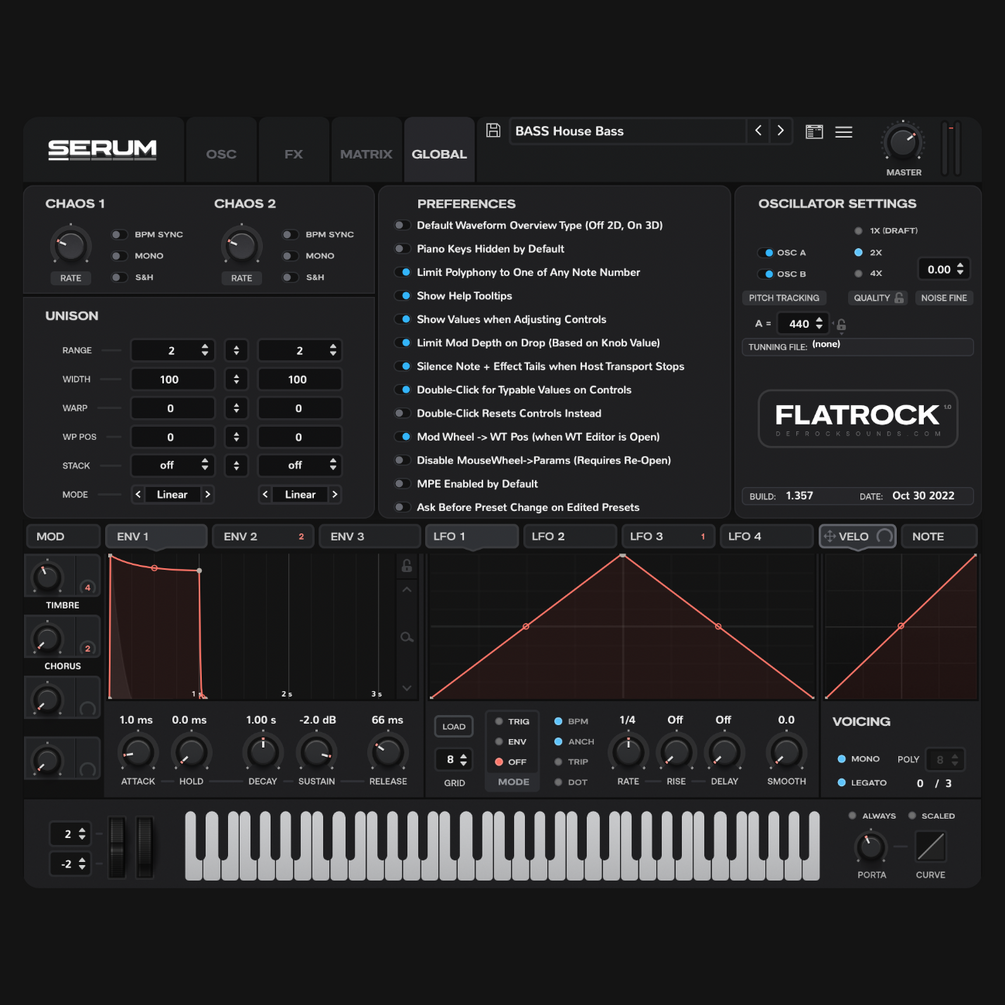This screenshot has height=1005, width=1005.
Task: Click the Chaos 1 Rate knob
Action: [71, 245]
